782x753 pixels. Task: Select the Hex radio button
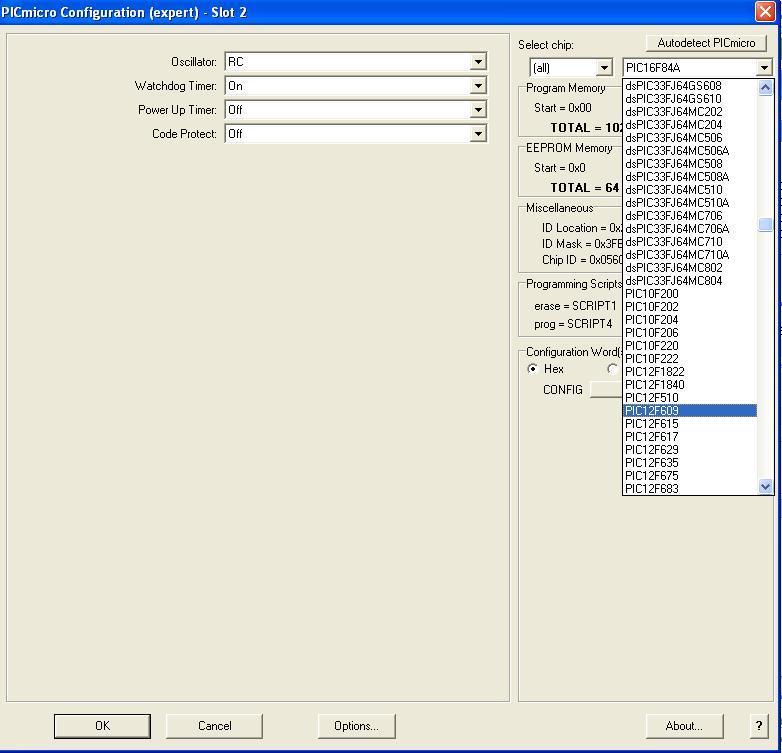click(533, 369)
